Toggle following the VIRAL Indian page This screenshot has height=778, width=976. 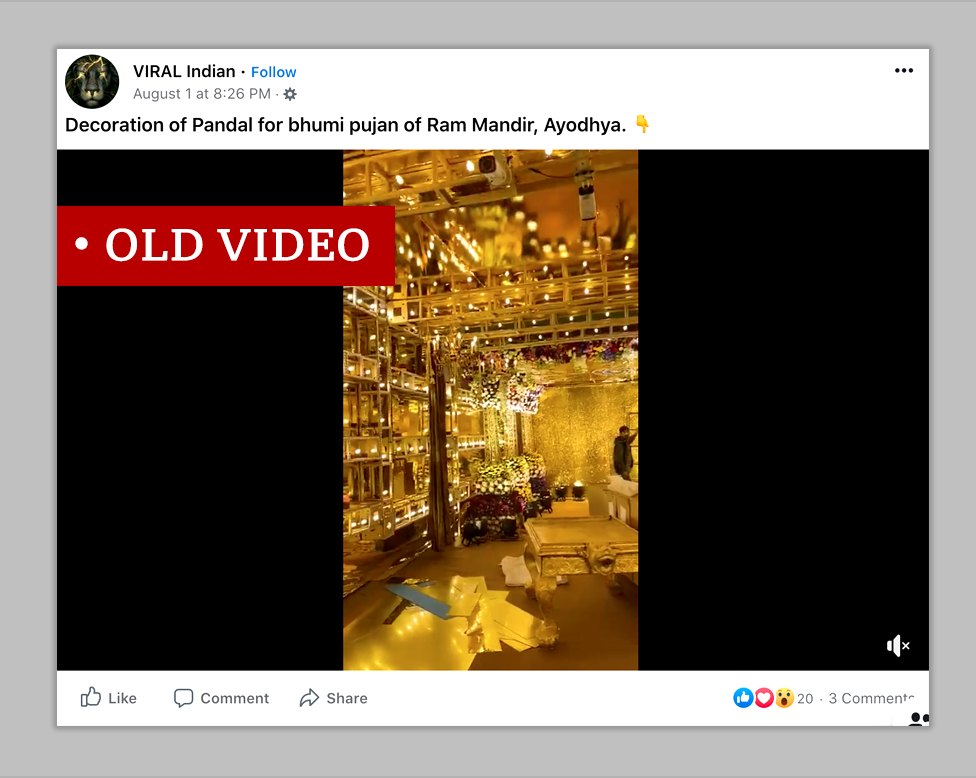click(273, 71)
